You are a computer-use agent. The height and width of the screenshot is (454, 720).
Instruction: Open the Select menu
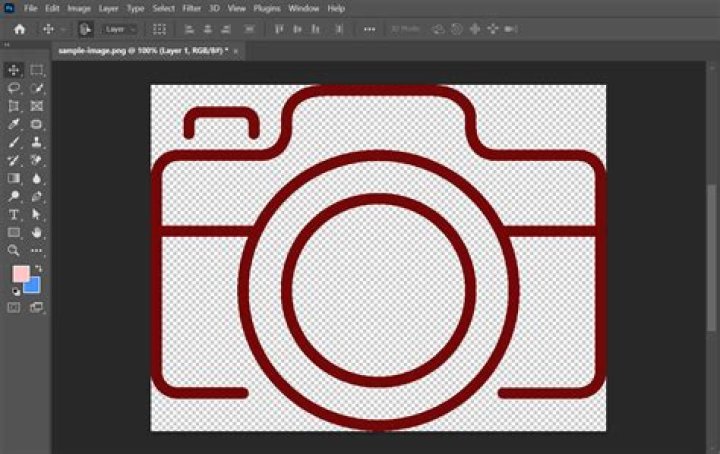[x=163, y=8]
